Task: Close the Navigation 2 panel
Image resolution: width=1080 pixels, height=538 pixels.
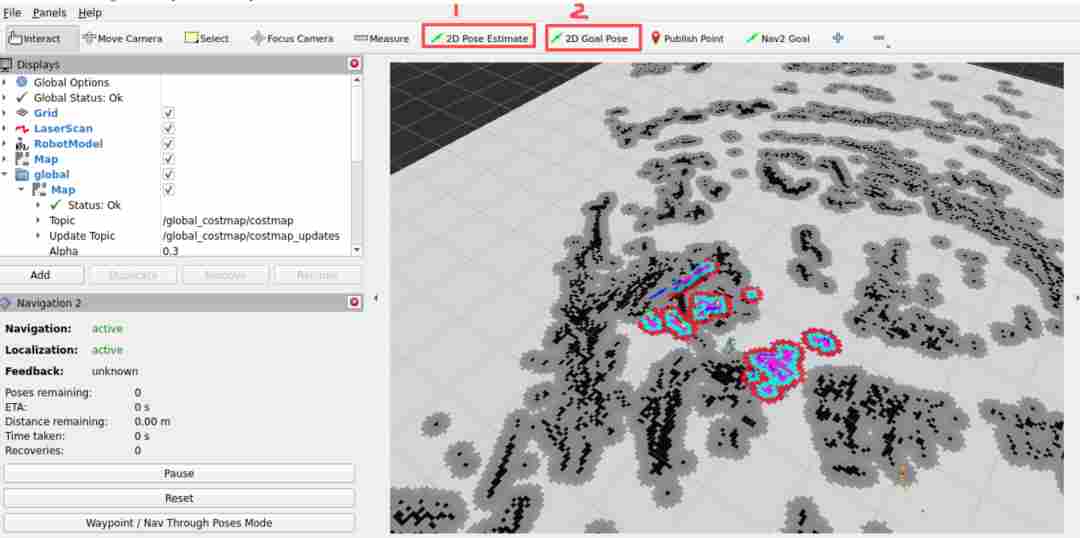Action: pyautogui.click(x=355, y=302)
